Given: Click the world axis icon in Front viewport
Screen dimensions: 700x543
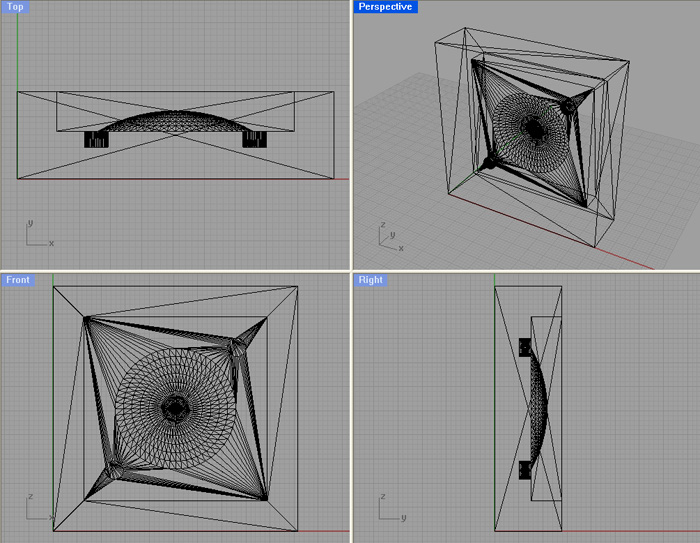Looking at the screenshot, I should pos(38,508).
